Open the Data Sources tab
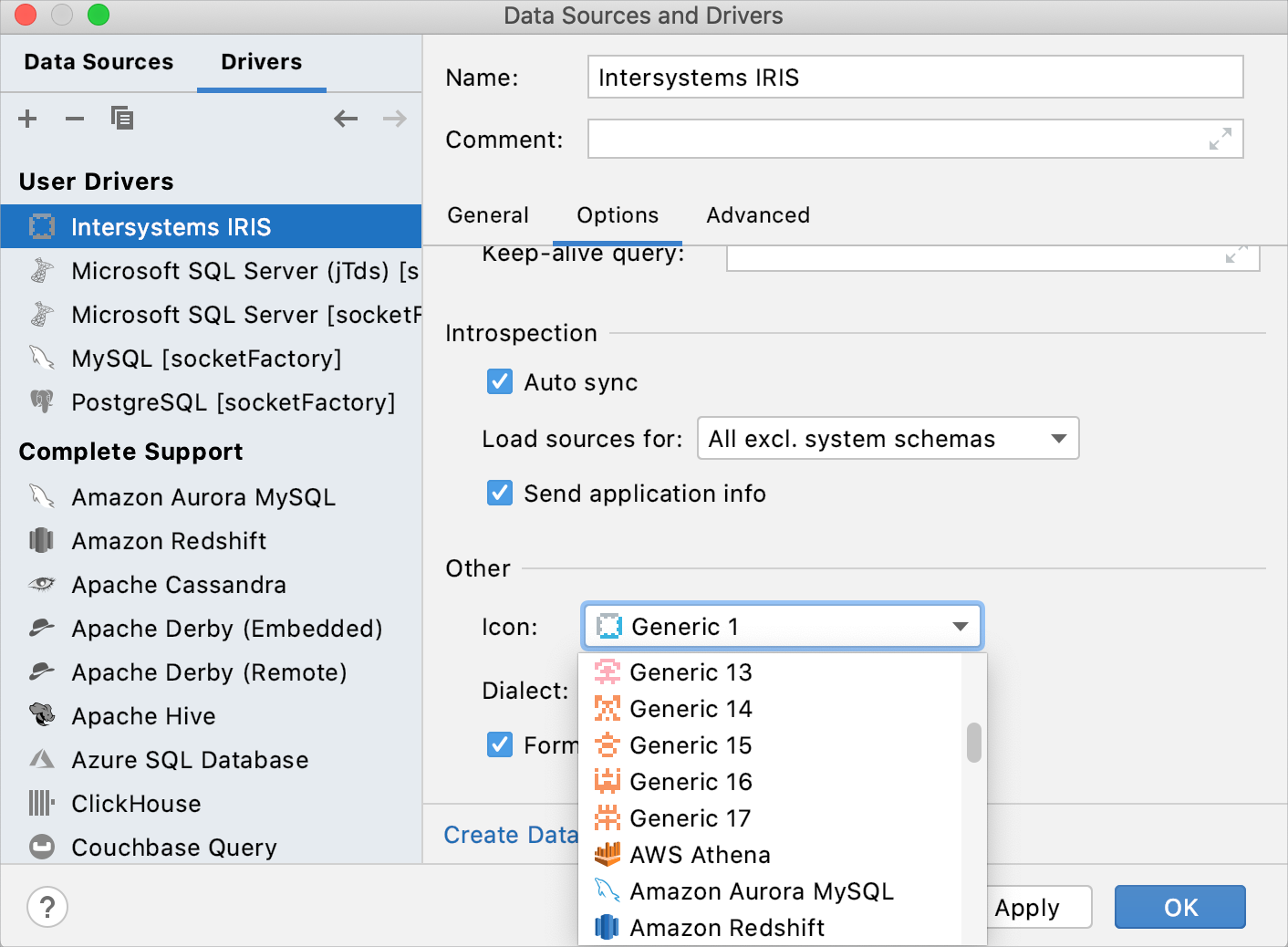This screenshot has height=947, width=1288. click(99, 61)
